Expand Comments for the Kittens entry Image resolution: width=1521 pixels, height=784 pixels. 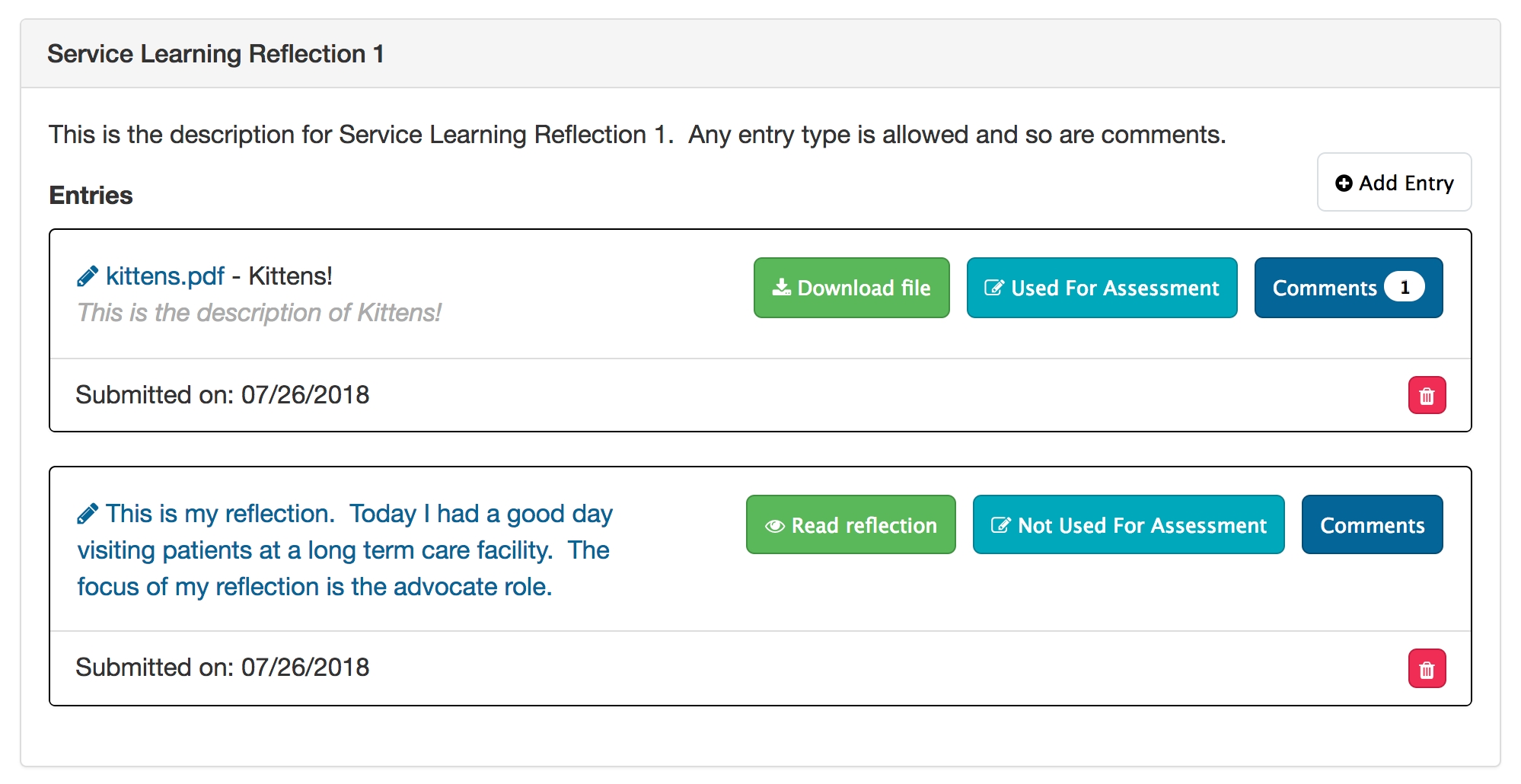(x=1325, y=288)
